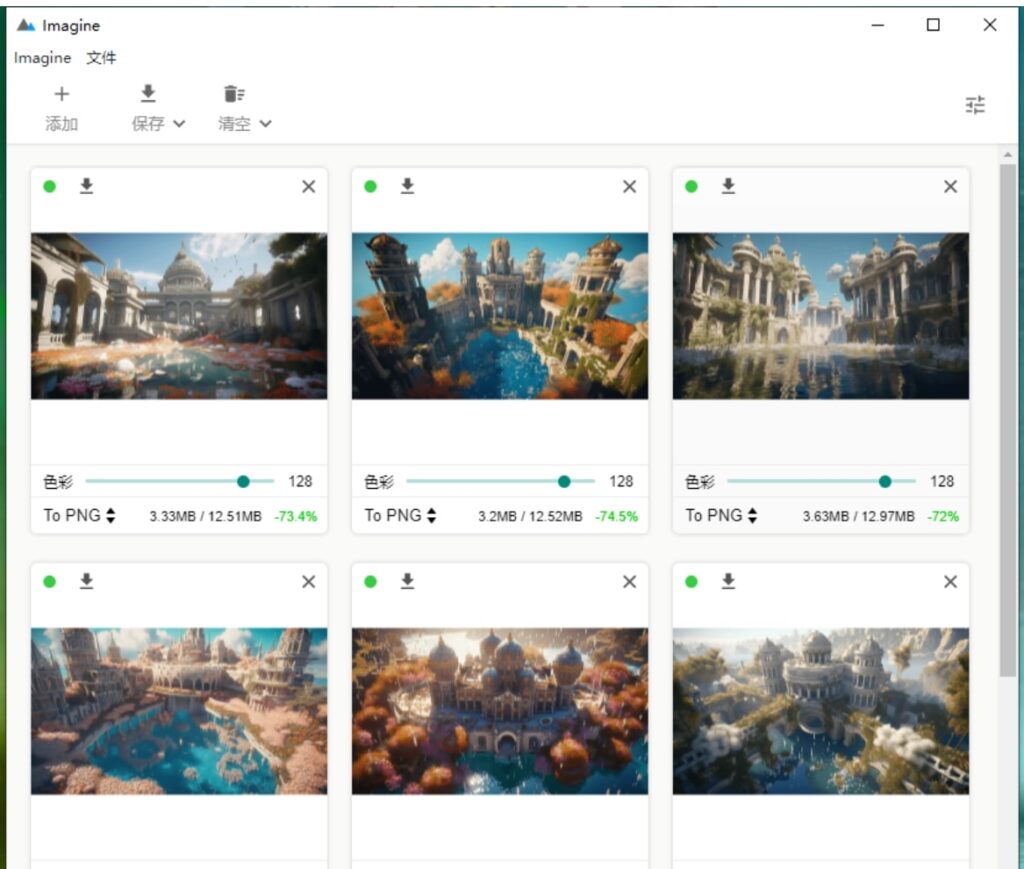
Task: Open the settings sliders icon at top right
Action: [975, 104]
